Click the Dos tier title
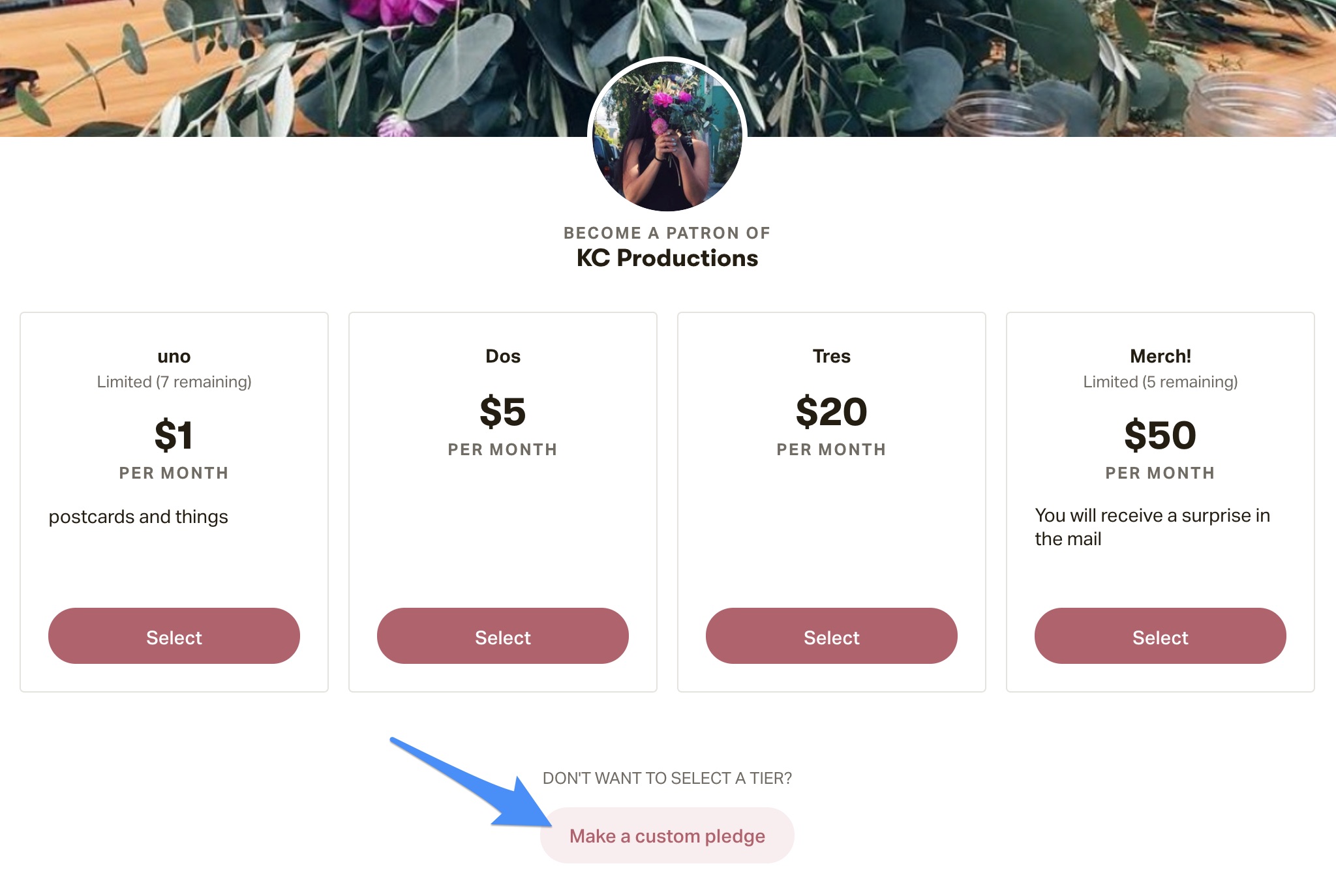 (x=503, y=356)
